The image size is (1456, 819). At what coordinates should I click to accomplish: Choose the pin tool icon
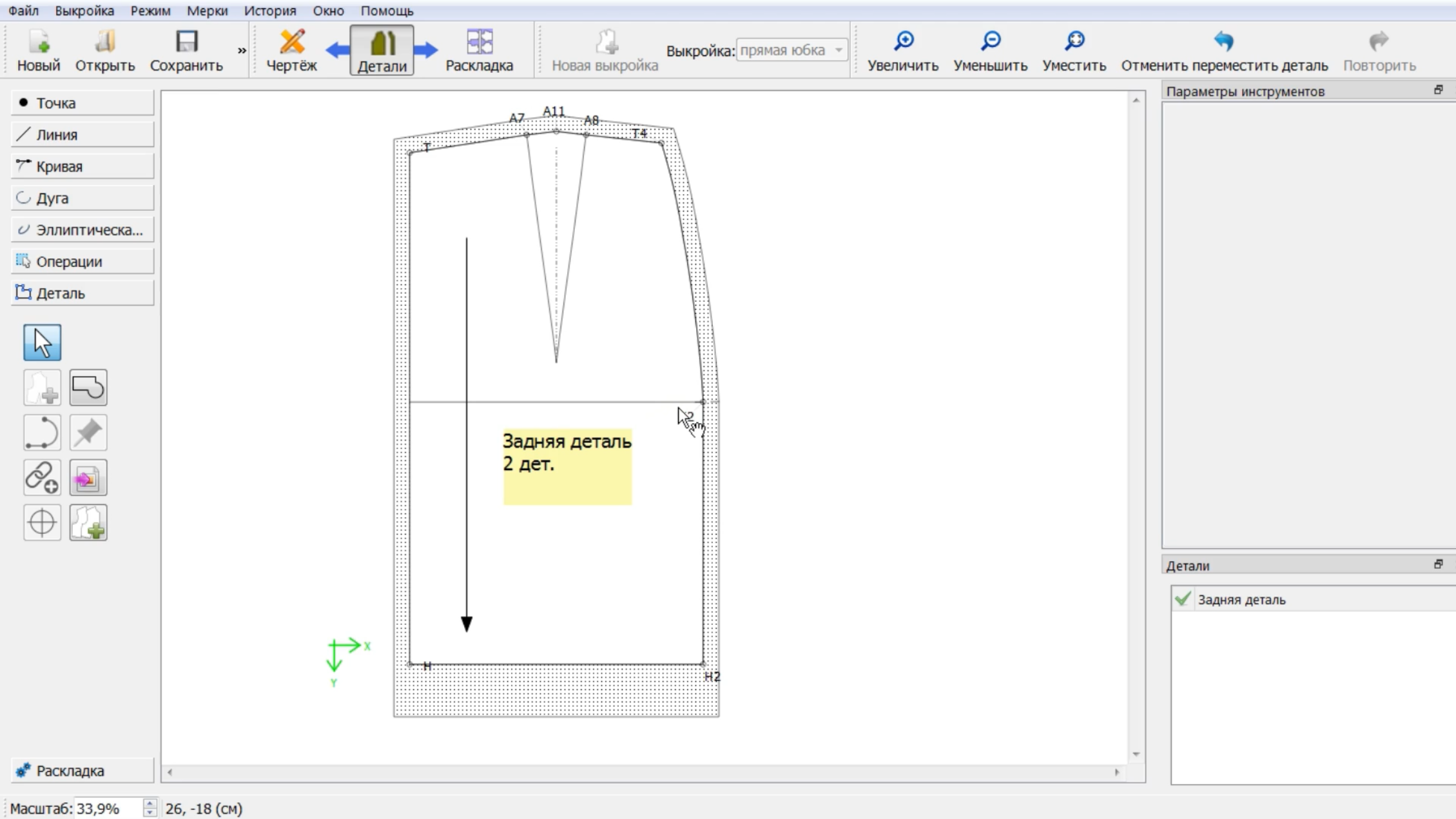coord(88,433)
